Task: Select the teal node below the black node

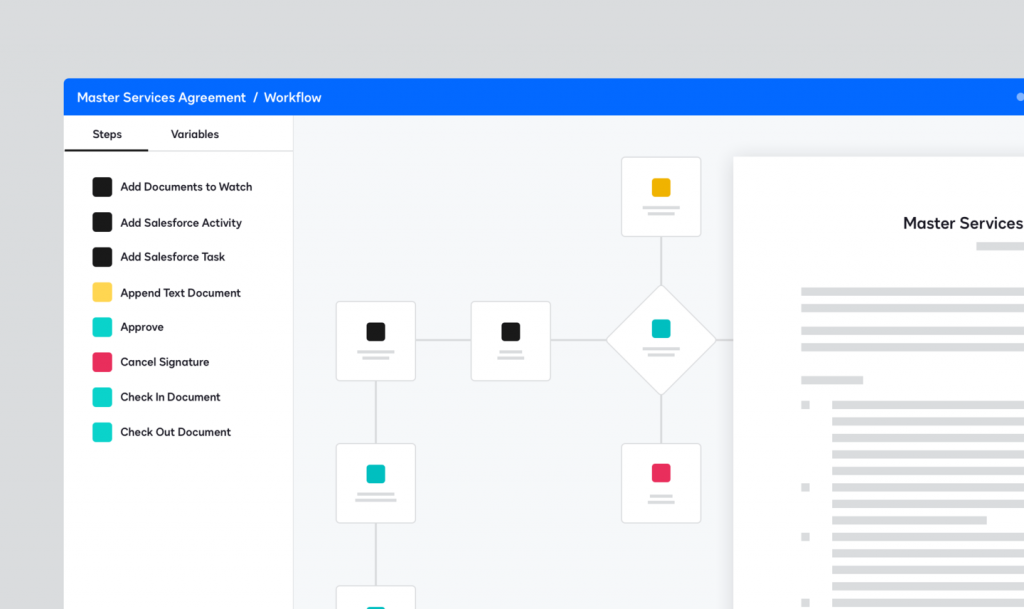Action: click(375, 483)
